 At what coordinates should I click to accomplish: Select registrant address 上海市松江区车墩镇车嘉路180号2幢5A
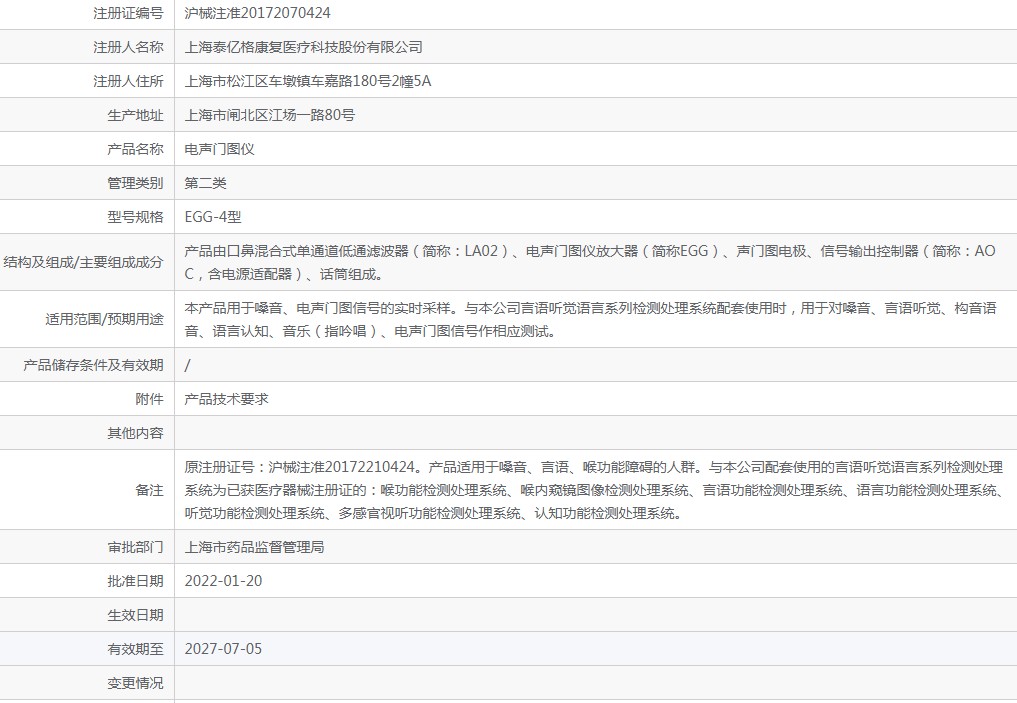308,81
